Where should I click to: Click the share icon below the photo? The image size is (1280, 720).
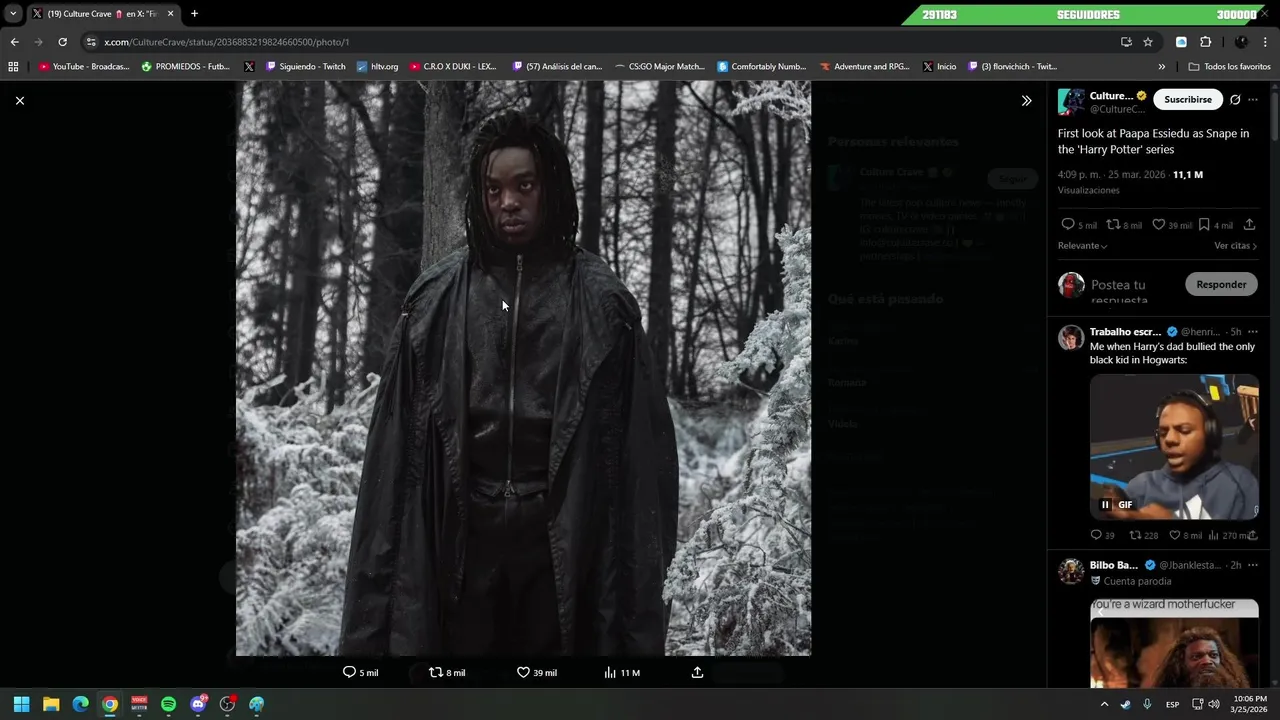(x=697, y=672)
